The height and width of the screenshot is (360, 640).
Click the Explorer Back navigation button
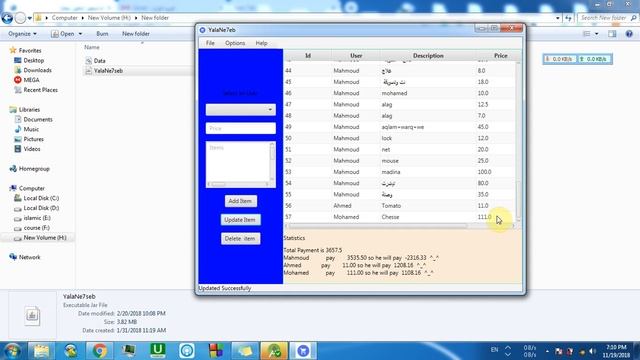coord(7,18)
